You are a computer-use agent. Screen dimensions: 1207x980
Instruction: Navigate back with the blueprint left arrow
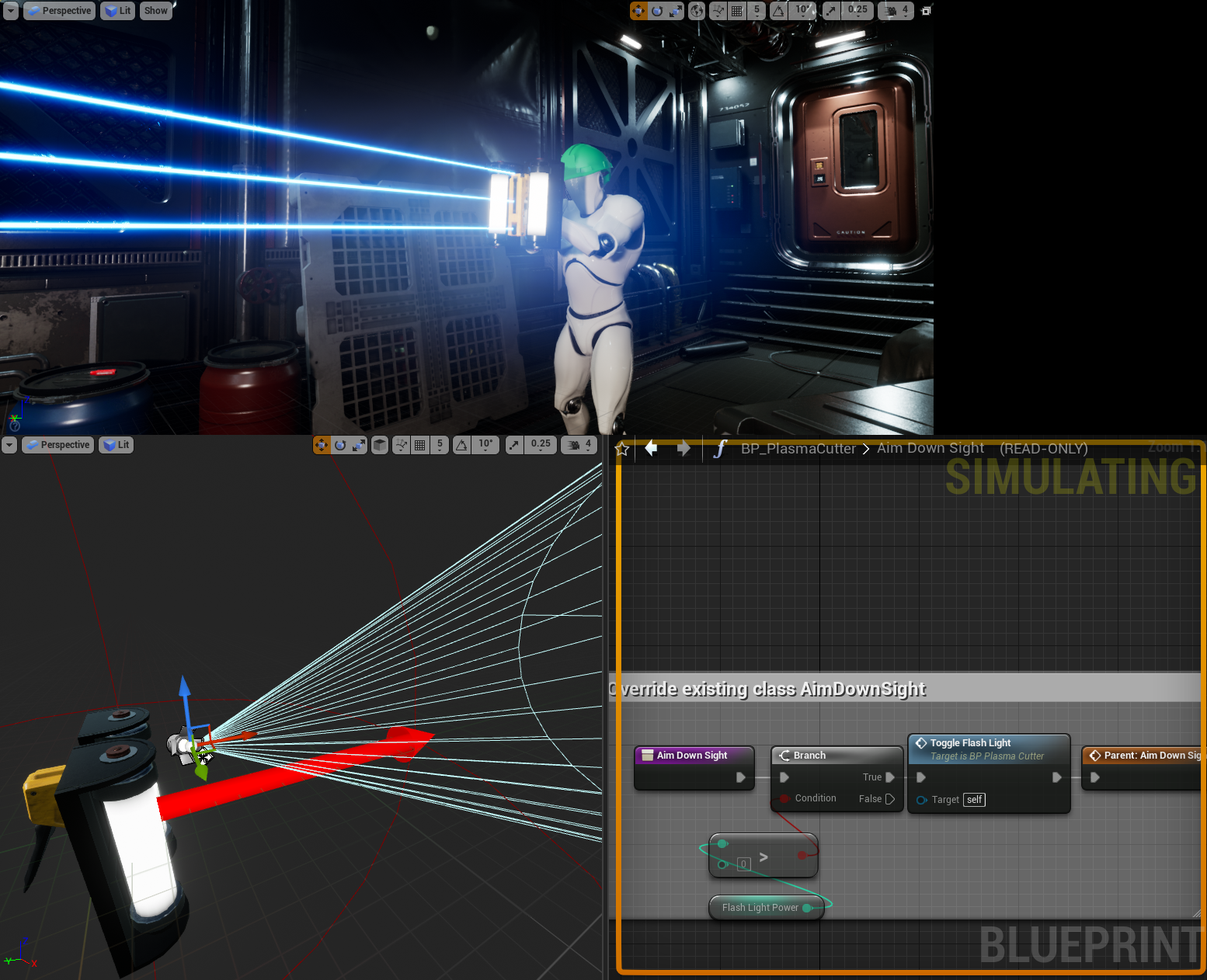652,448
